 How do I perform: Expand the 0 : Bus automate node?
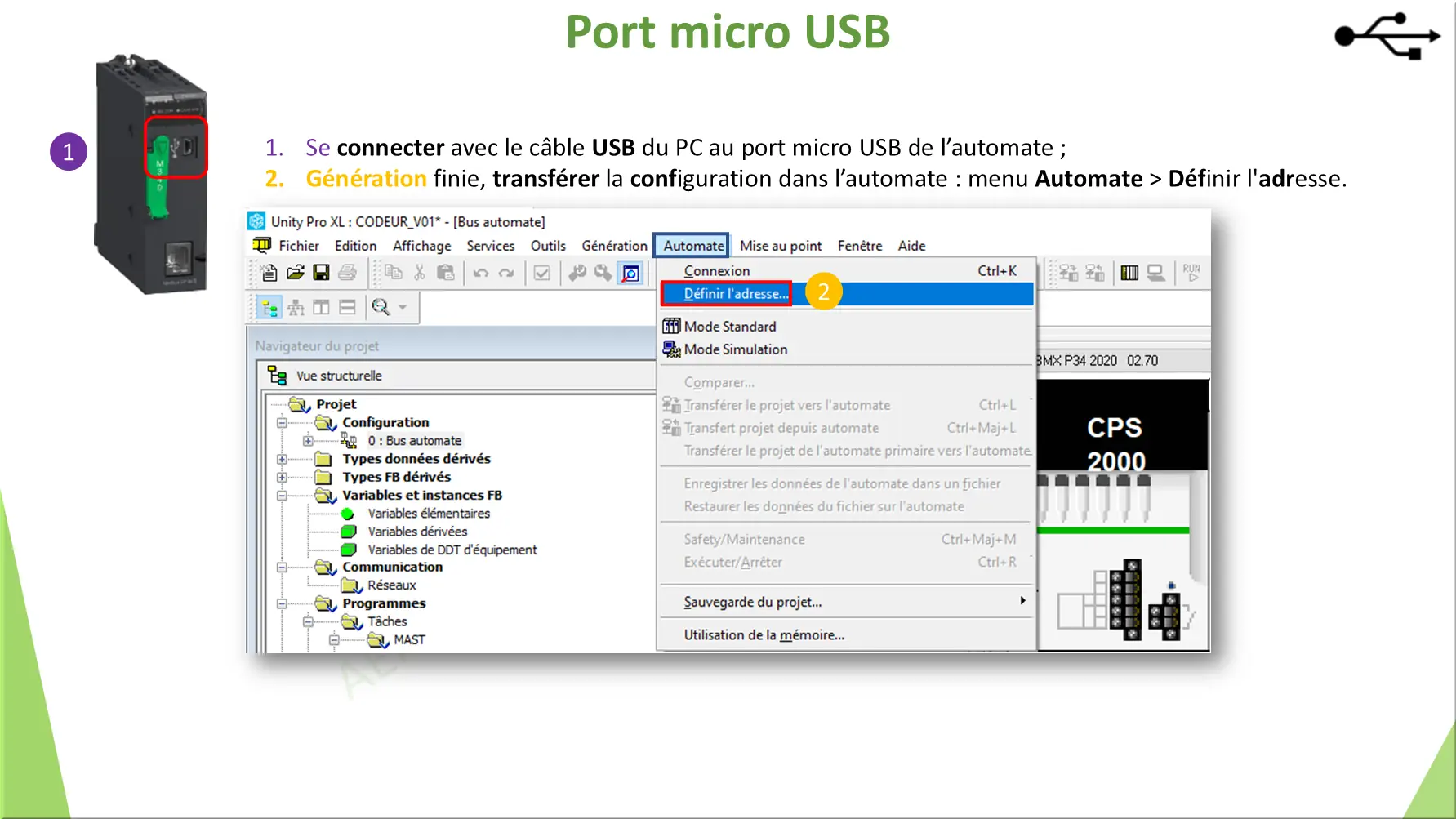pos(308,441)
